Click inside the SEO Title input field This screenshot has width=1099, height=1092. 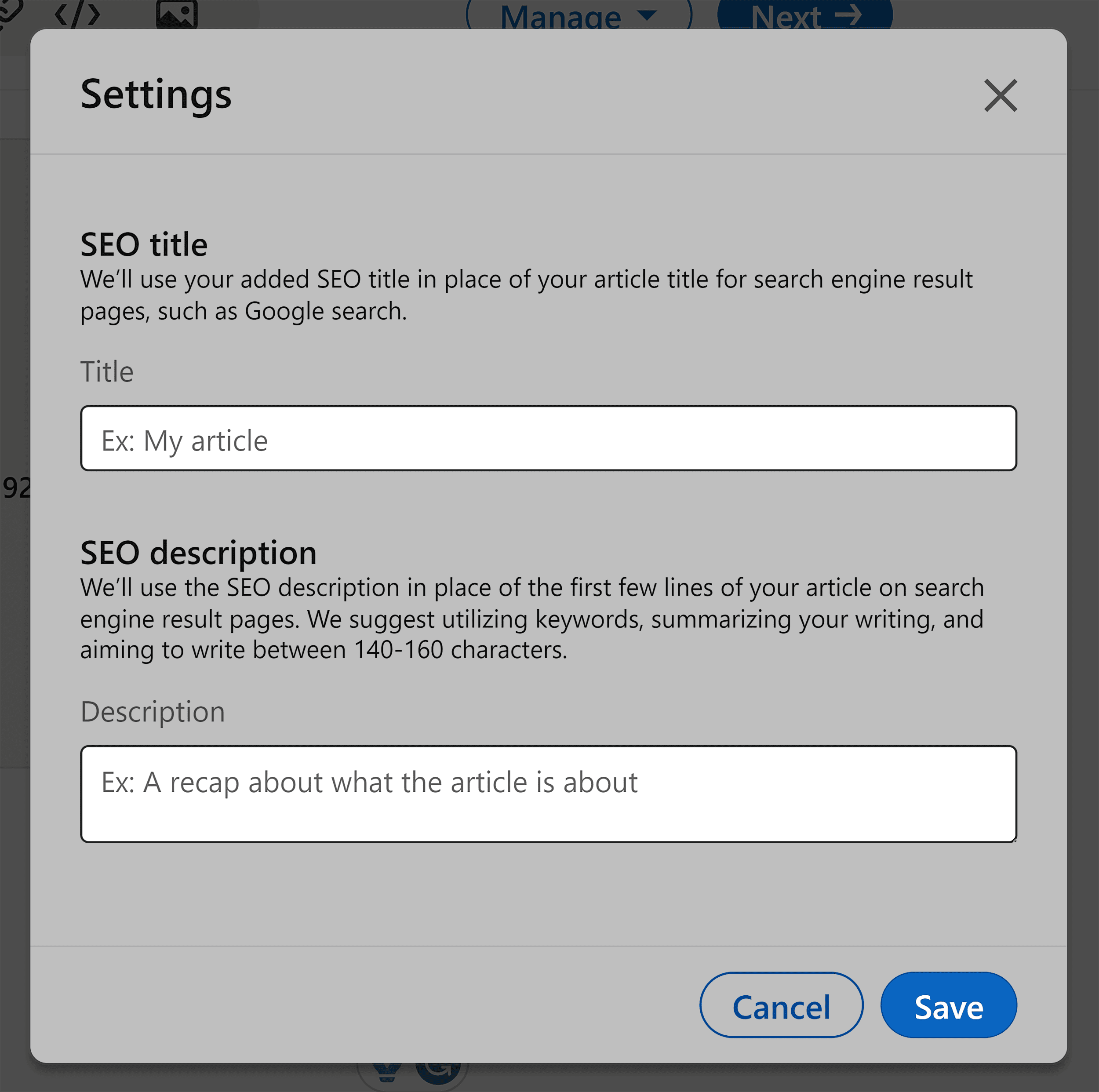[x=548, y=438]
